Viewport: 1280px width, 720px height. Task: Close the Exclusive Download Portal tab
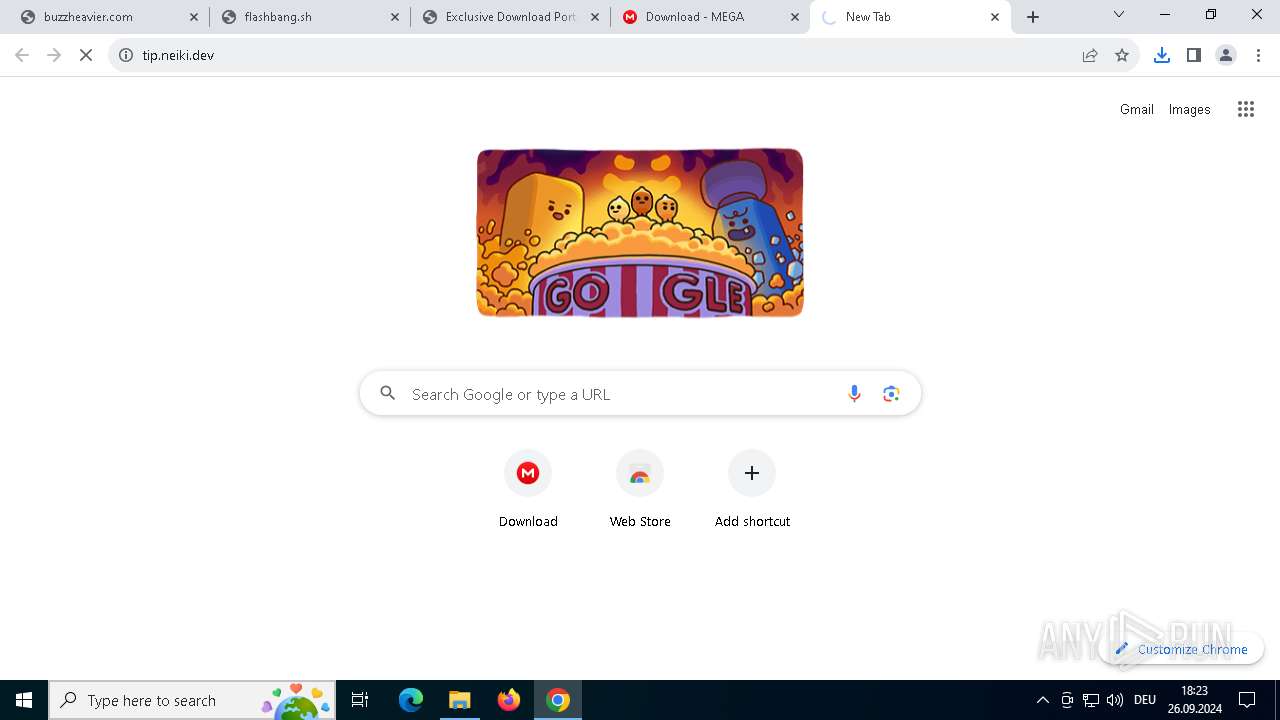pyautogui.click(x=595, y=17)
